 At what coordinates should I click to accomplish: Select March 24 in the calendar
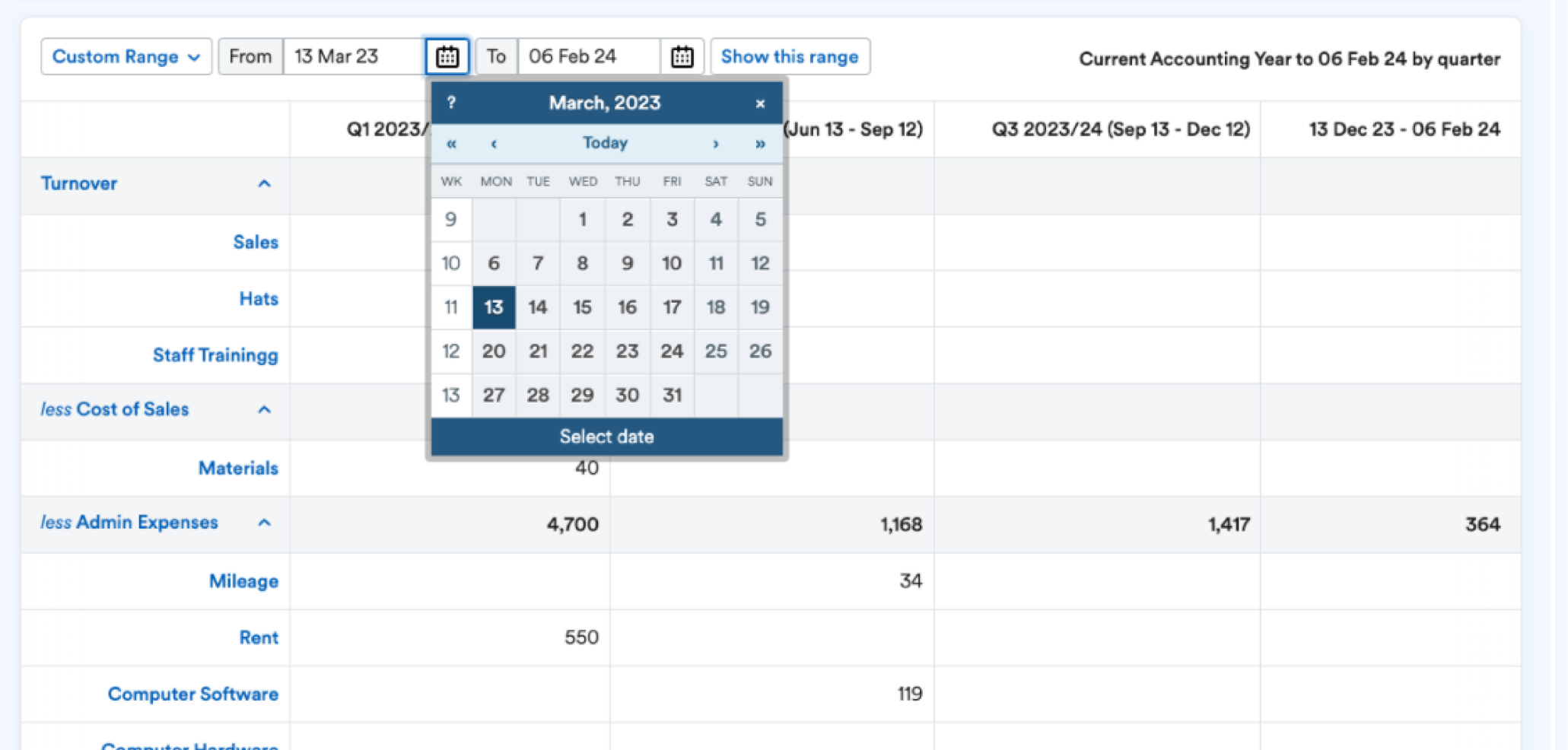[672, 351]
